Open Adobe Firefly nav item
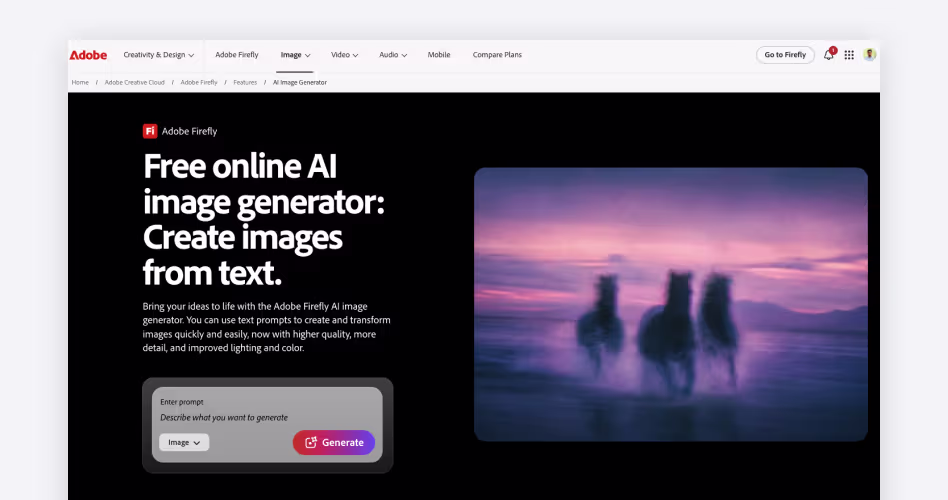Viewport: 948px width, 500px height. coord(236,54)
